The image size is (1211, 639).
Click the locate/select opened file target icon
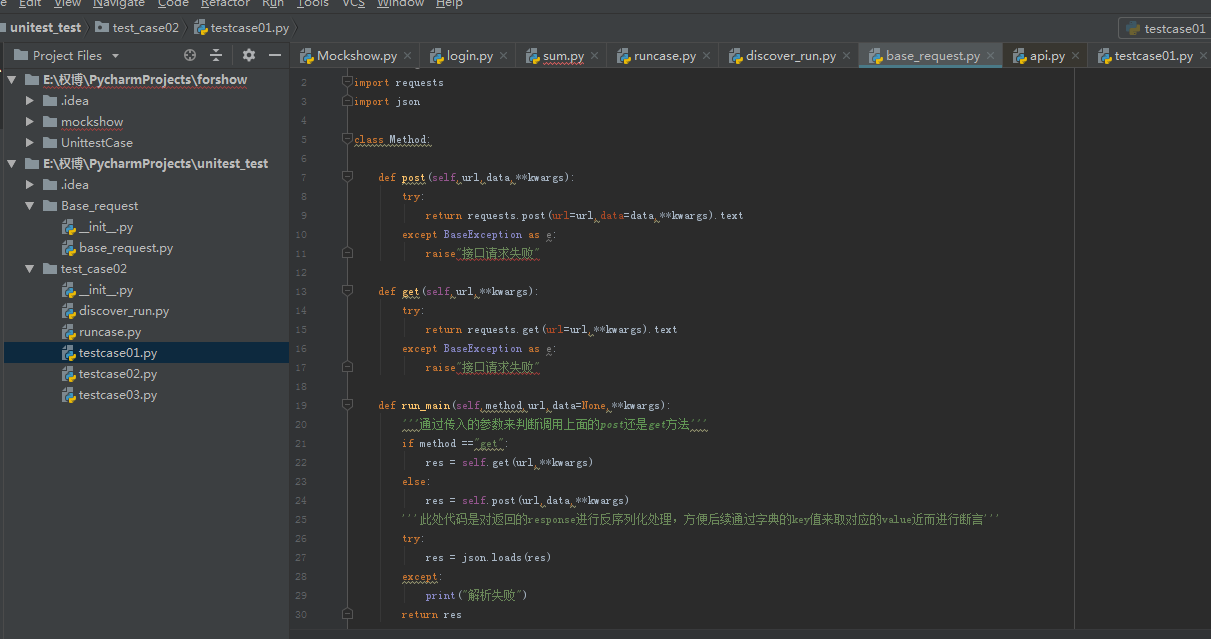coord(190,55)
